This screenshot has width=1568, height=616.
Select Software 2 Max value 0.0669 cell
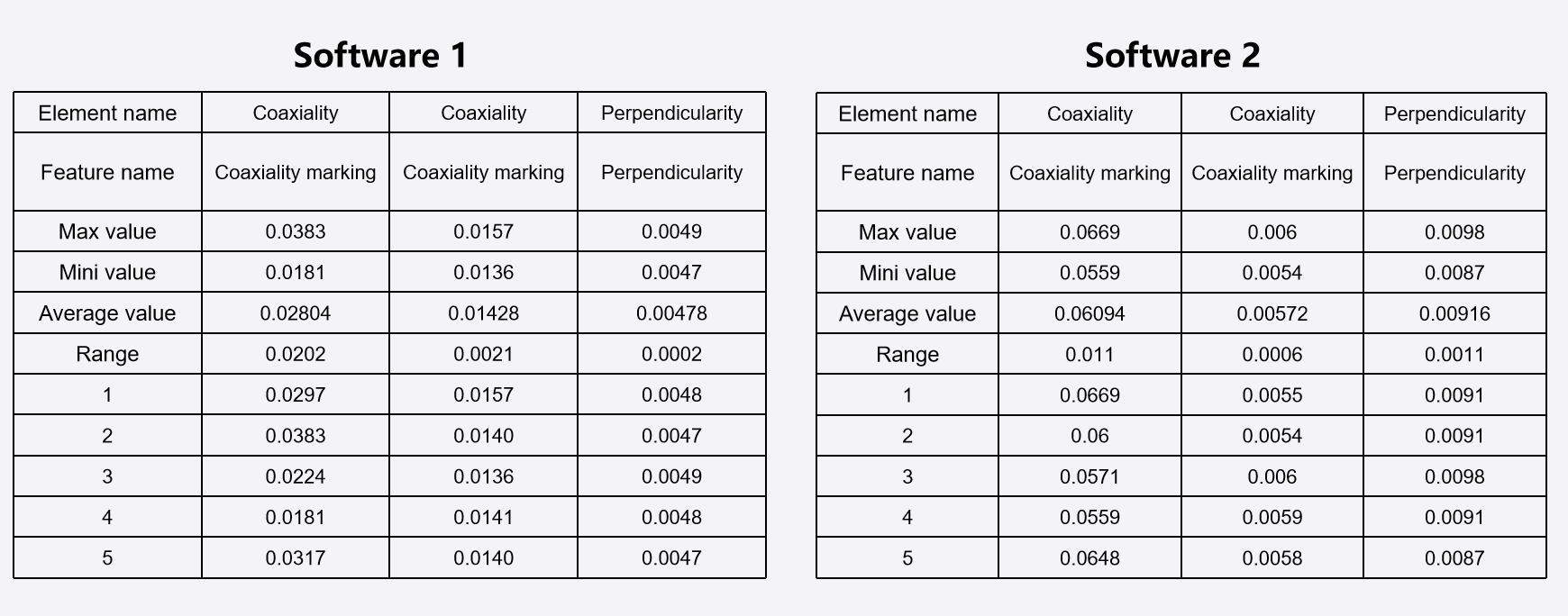coord(1089,232)
